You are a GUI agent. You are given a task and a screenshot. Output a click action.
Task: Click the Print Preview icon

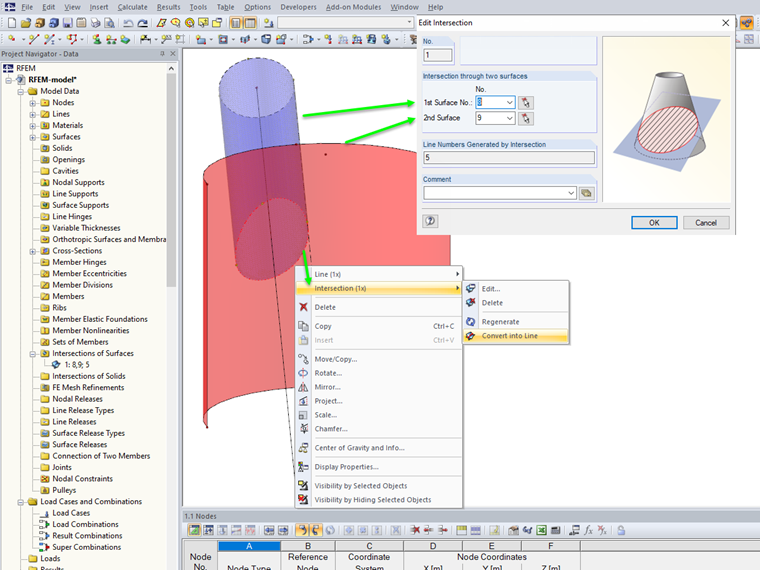110,23
